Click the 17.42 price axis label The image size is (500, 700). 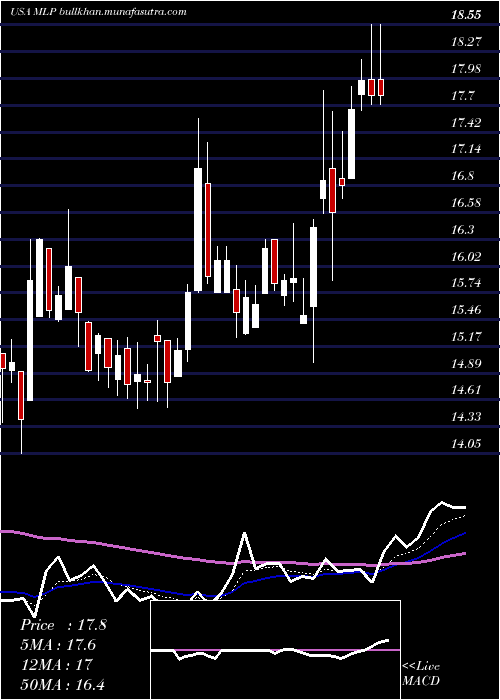click(466, 122)
